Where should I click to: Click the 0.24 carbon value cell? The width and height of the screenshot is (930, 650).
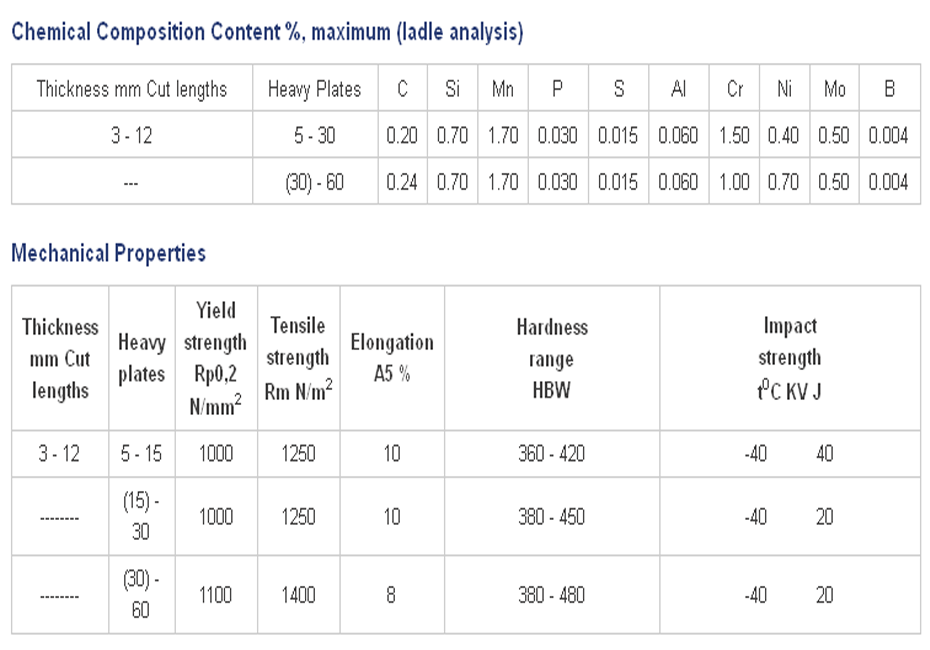(402, 182)
